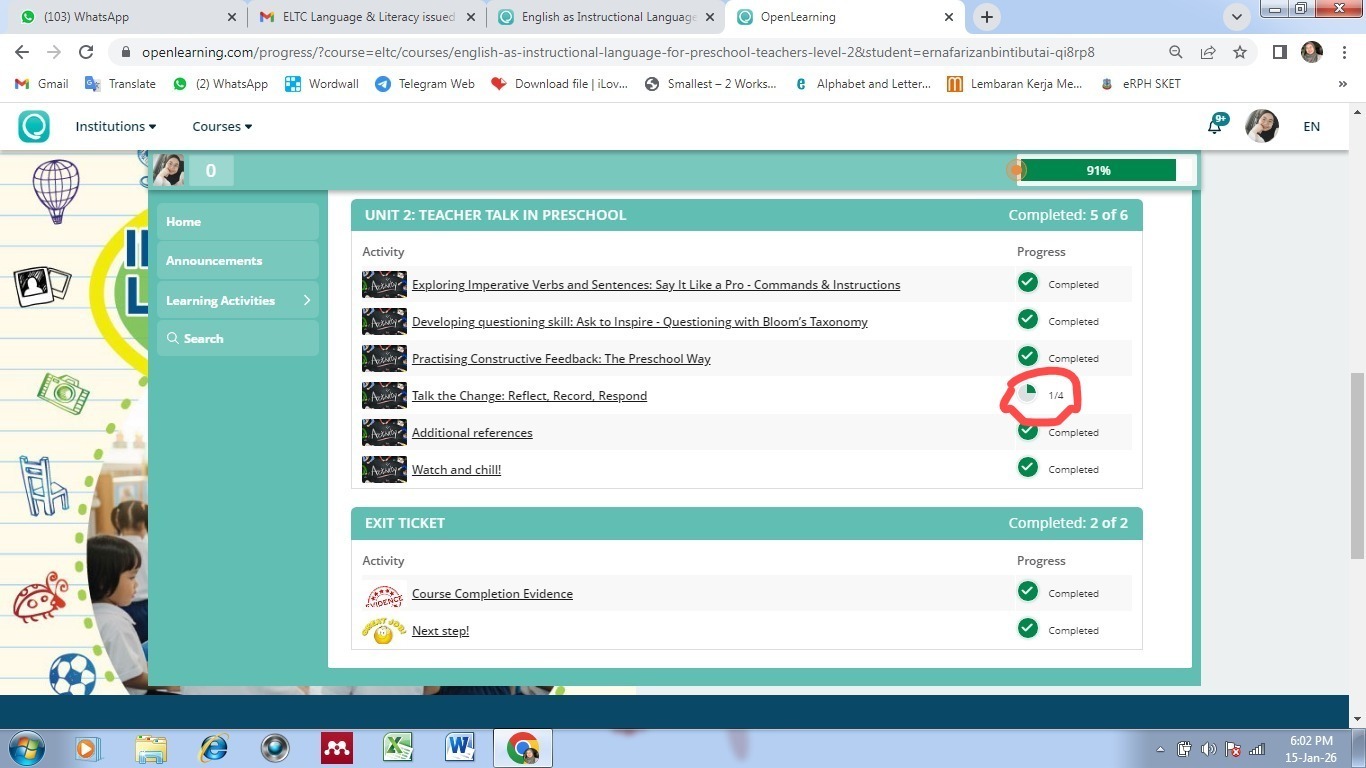Switch to English as Instructional Language tab

click(607, 17)
